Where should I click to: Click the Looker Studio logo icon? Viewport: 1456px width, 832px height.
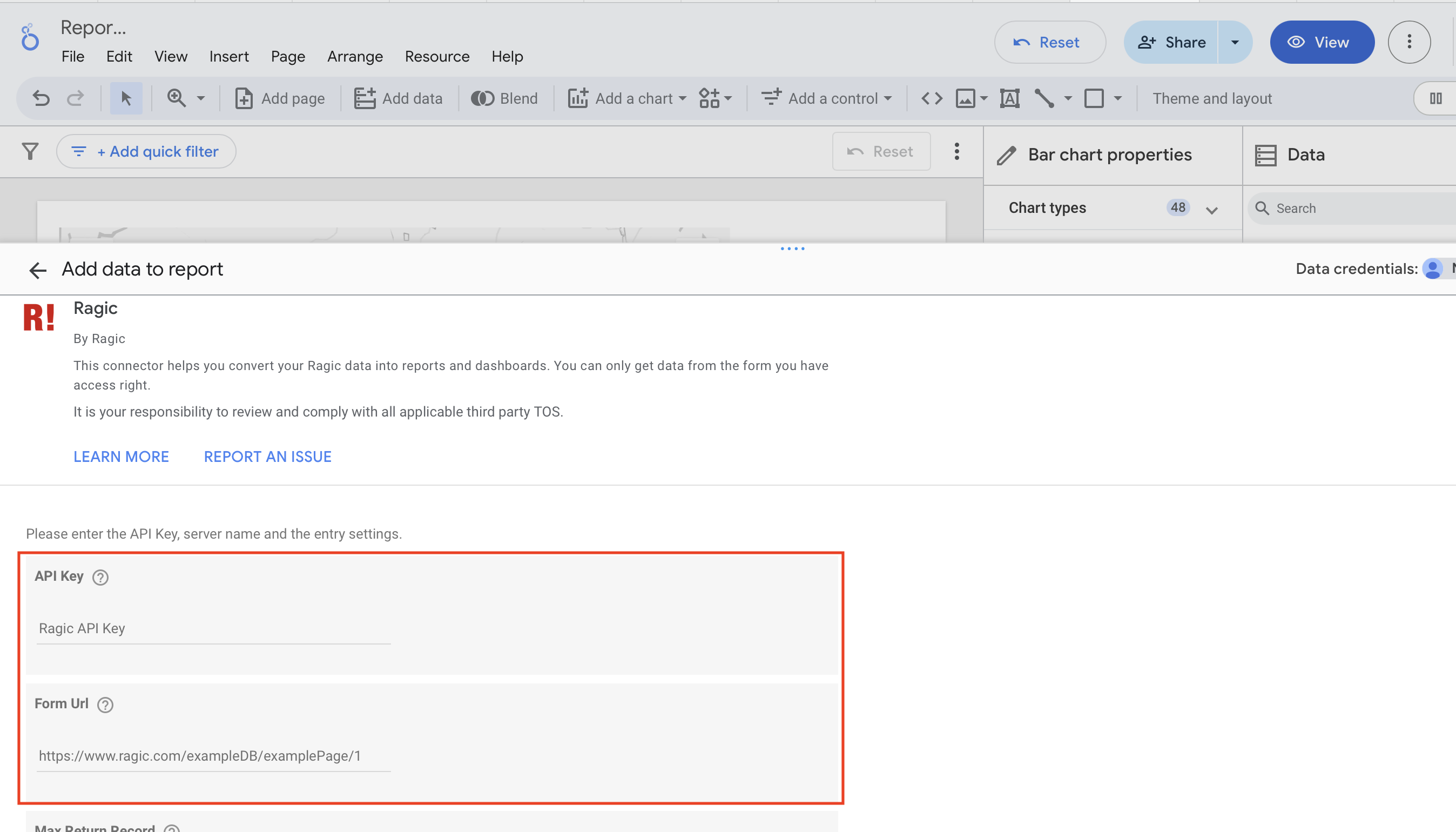pyautogui.click(x=30, y=38)
